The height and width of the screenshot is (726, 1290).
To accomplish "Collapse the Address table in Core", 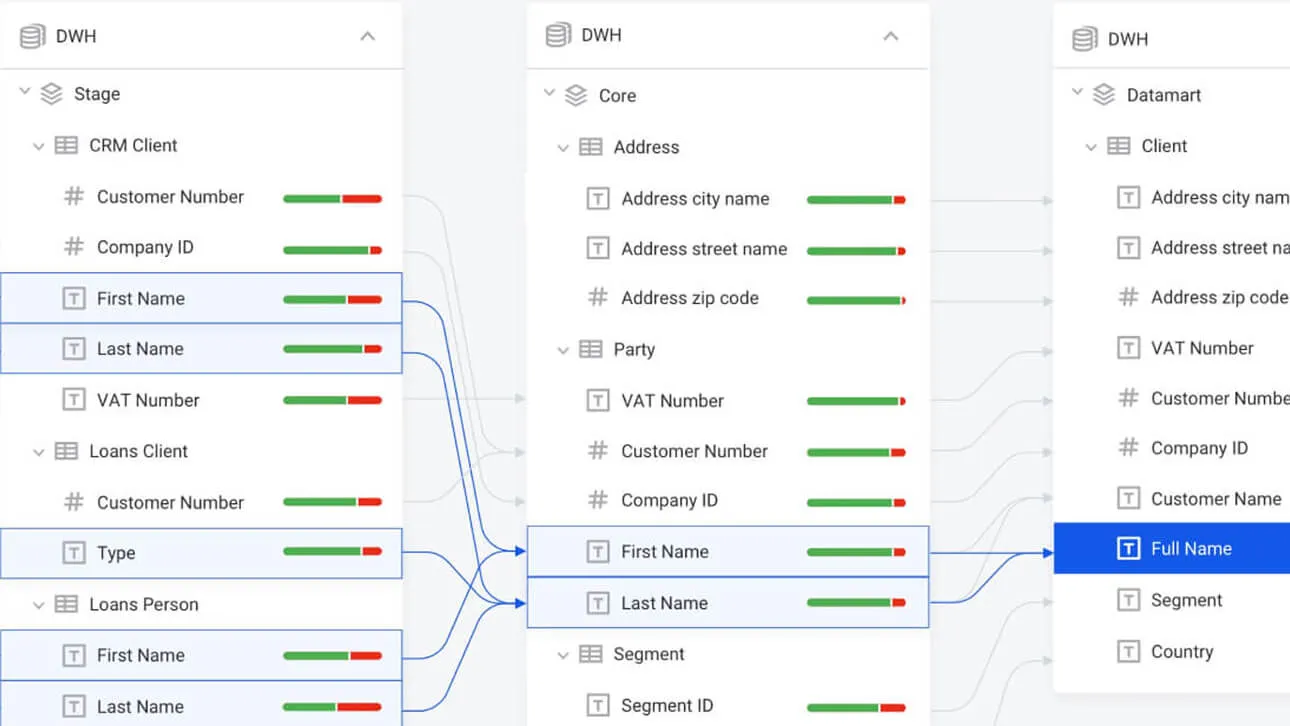I will coord(563,148).
